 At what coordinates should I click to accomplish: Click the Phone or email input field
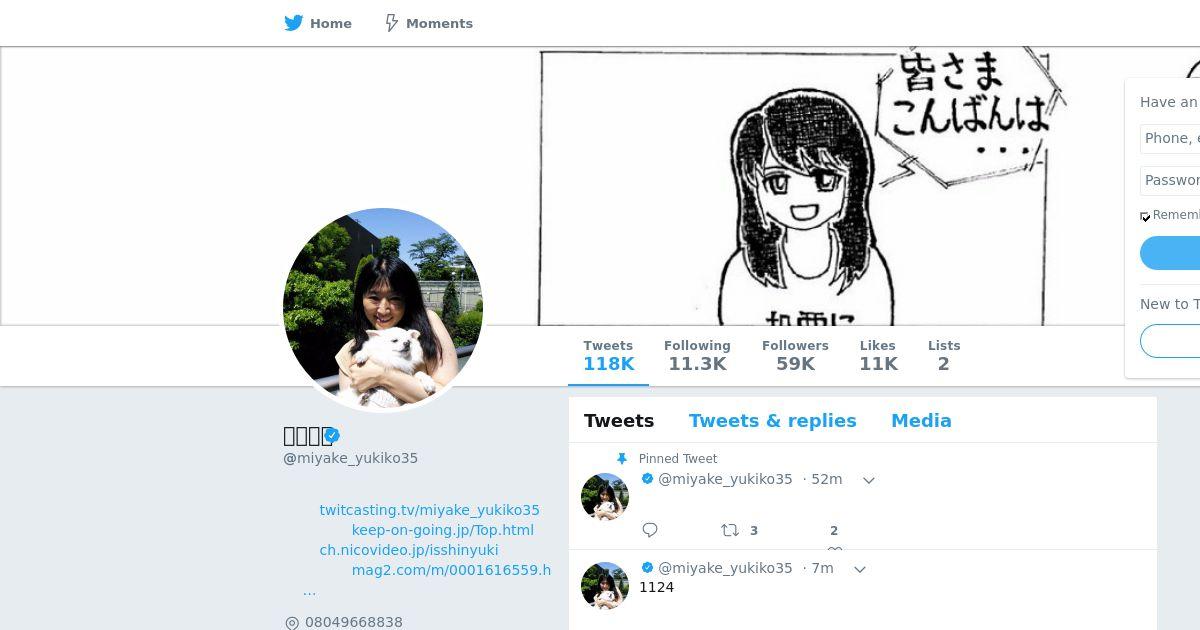tap(1170, 138)
